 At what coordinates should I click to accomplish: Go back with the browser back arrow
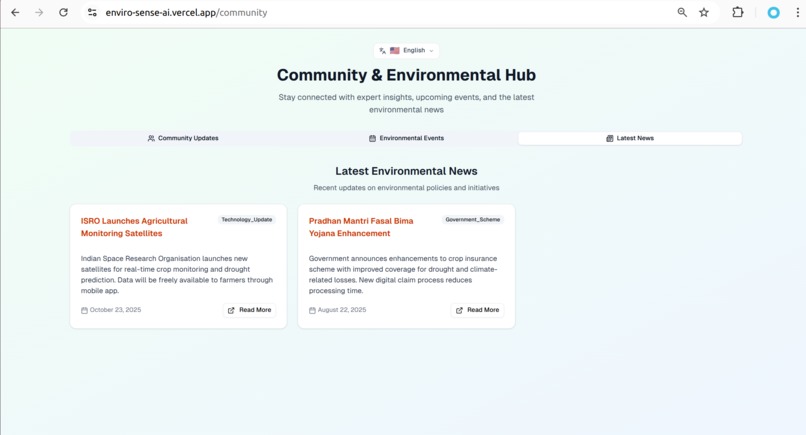[x=15, y=12]
